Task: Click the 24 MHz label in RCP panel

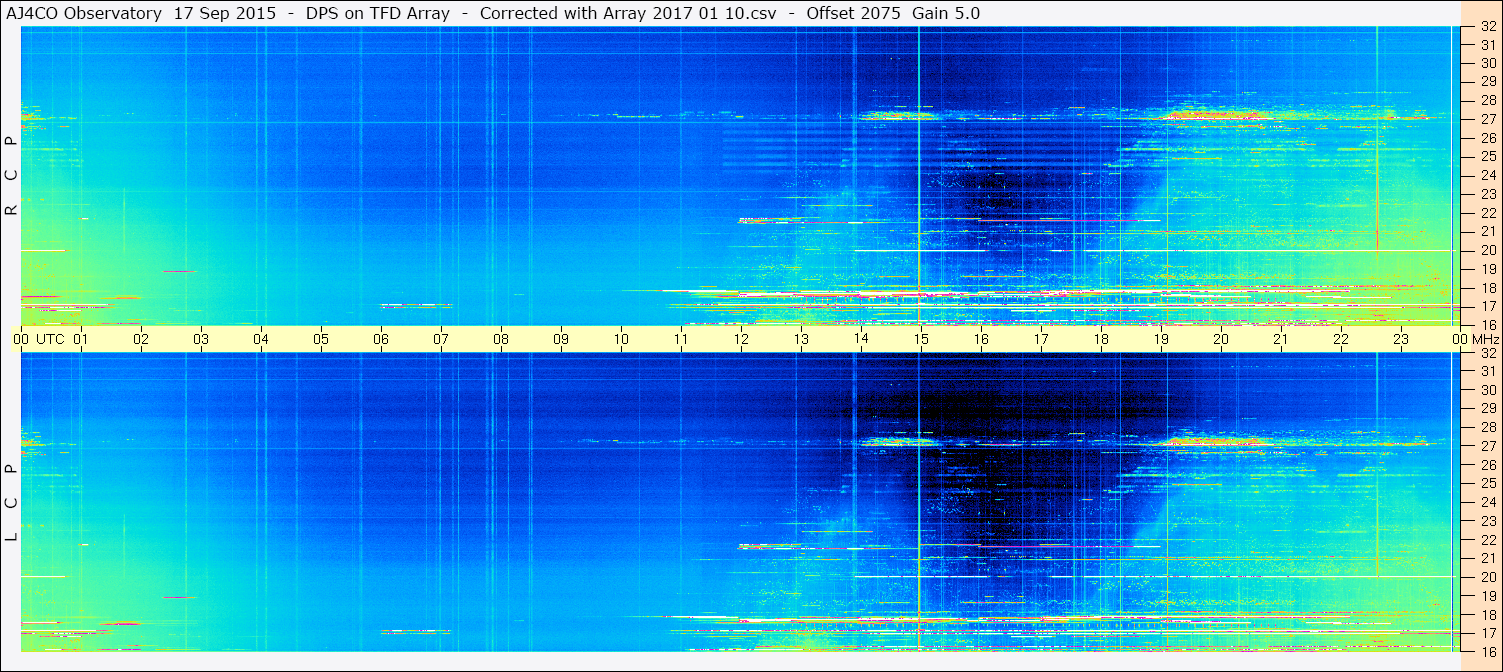Action: click(x=1488, y=175)
